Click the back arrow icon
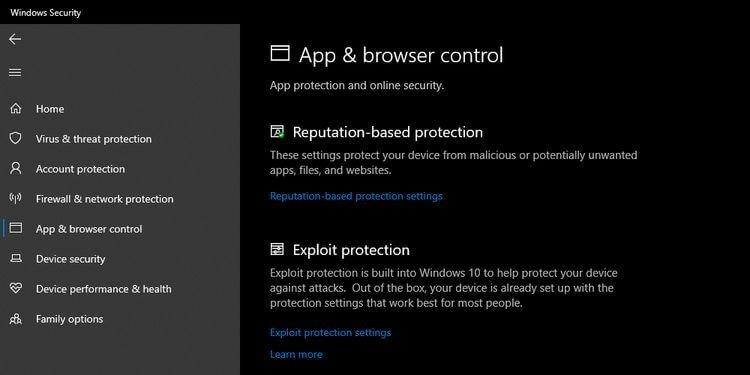 point(15,39)
